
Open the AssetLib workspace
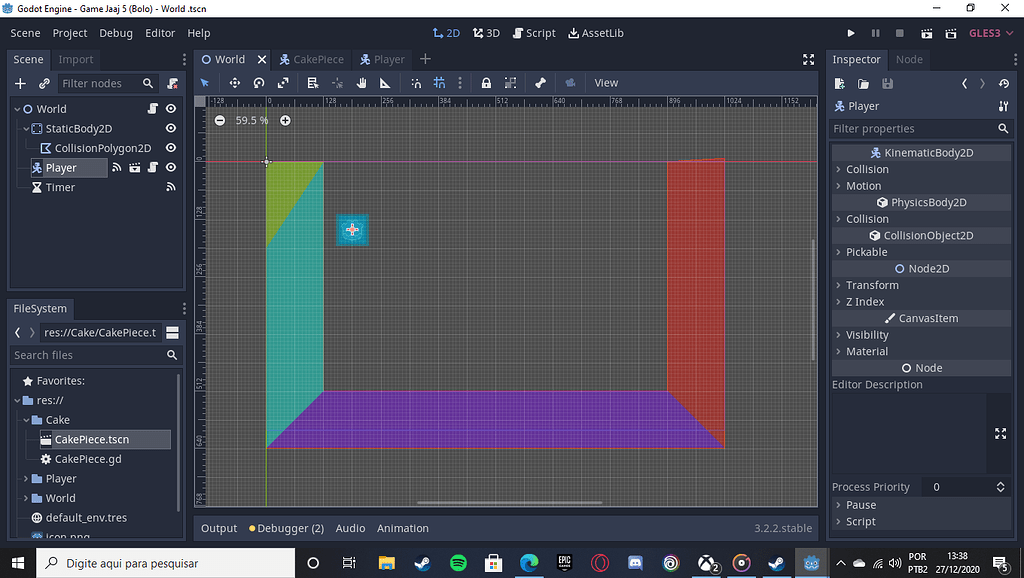(596, 33)
